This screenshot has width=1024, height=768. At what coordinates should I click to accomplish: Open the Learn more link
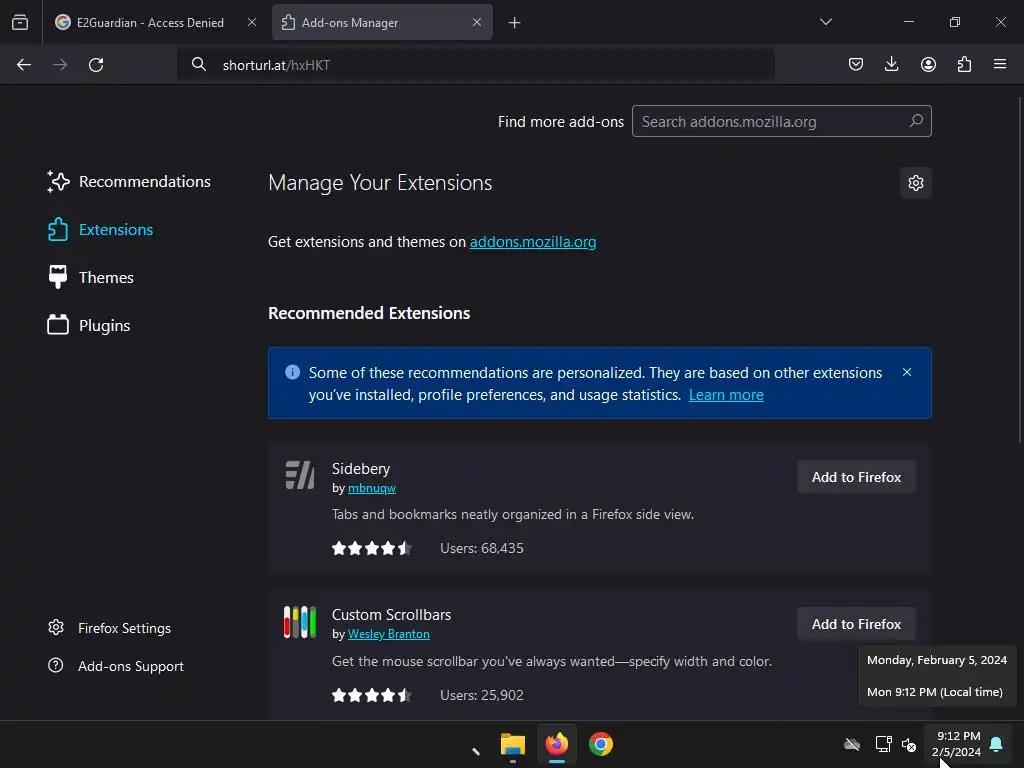[726, 395]
